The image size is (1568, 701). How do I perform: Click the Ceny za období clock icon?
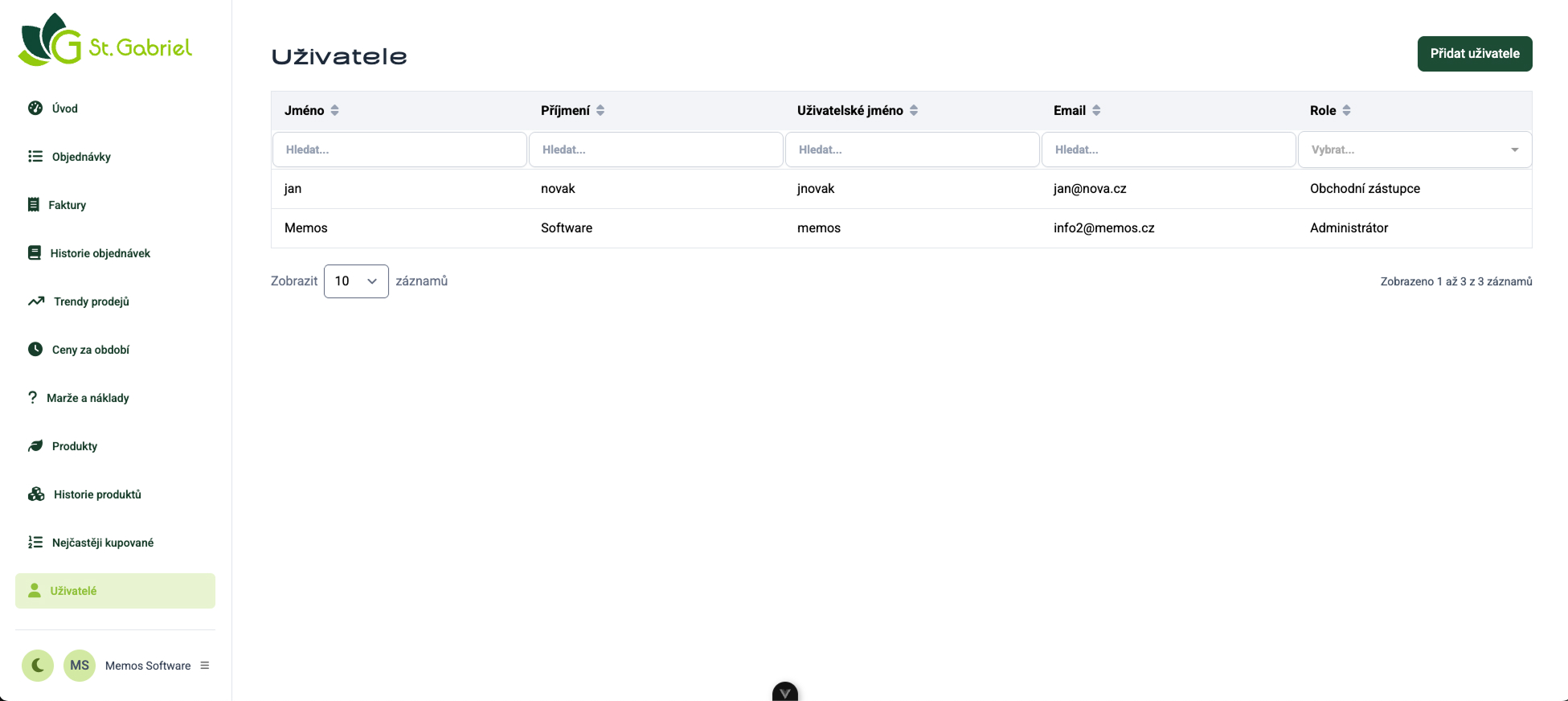[35, 350]
